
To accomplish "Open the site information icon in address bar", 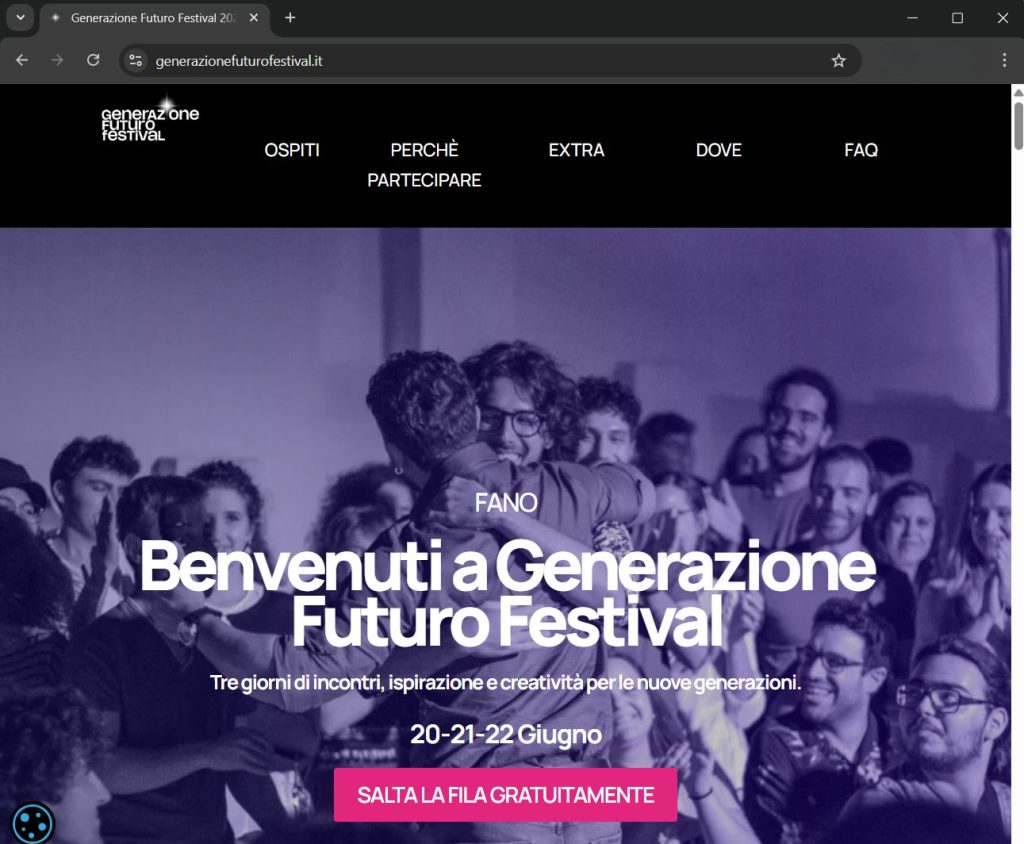I will tap(136, 61).
